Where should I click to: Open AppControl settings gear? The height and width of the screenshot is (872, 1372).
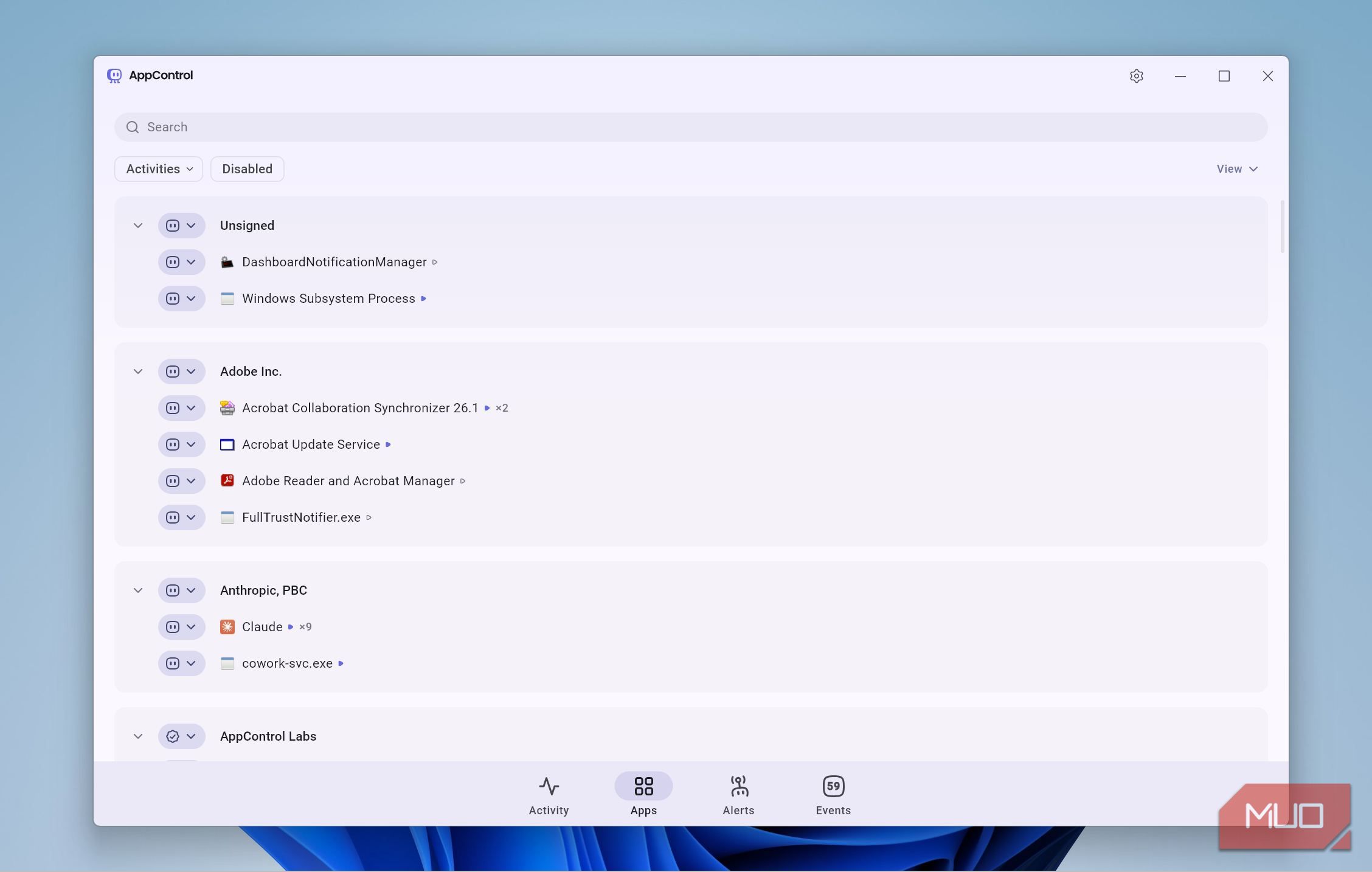pyautogui.click(x=1136, y=76)
